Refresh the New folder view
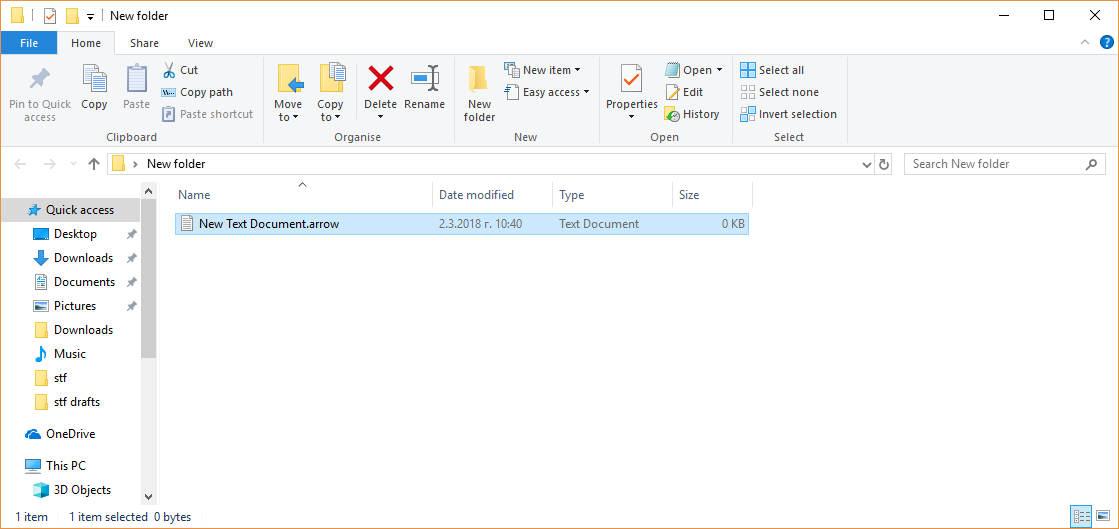This screenshot has height=529, width=1119. click(x=884, y=164)
